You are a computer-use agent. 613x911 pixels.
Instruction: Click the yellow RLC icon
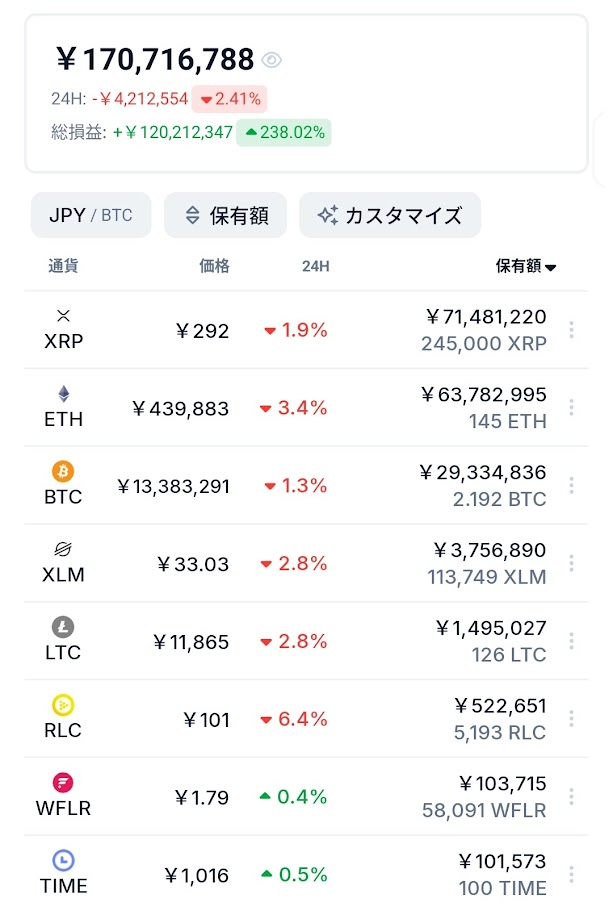[63, 705]
